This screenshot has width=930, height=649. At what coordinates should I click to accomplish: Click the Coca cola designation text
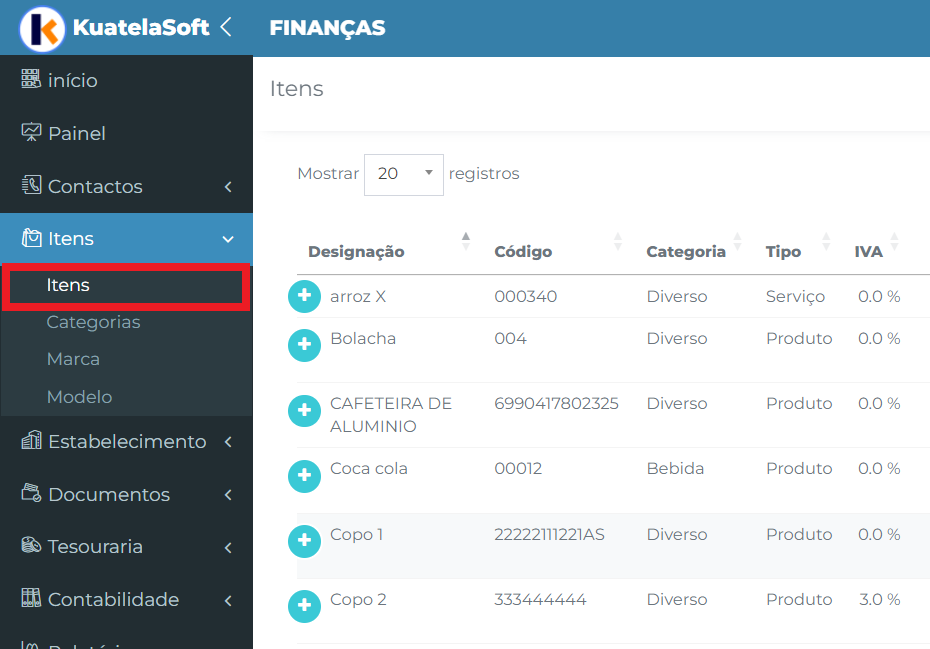[x=368, y=469]
